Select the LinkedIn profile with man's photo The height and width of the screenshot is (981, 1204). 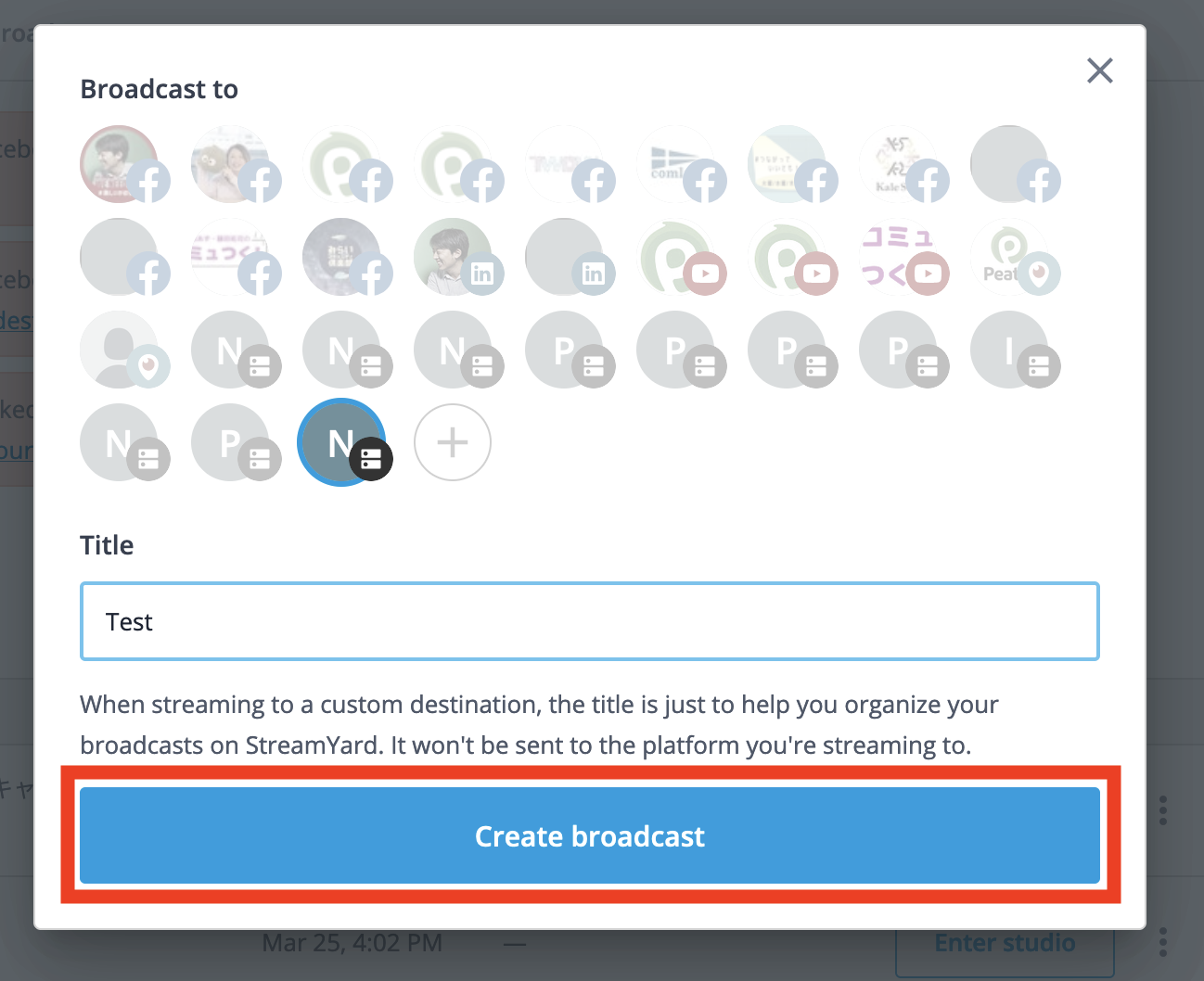[x=454, y=257]
